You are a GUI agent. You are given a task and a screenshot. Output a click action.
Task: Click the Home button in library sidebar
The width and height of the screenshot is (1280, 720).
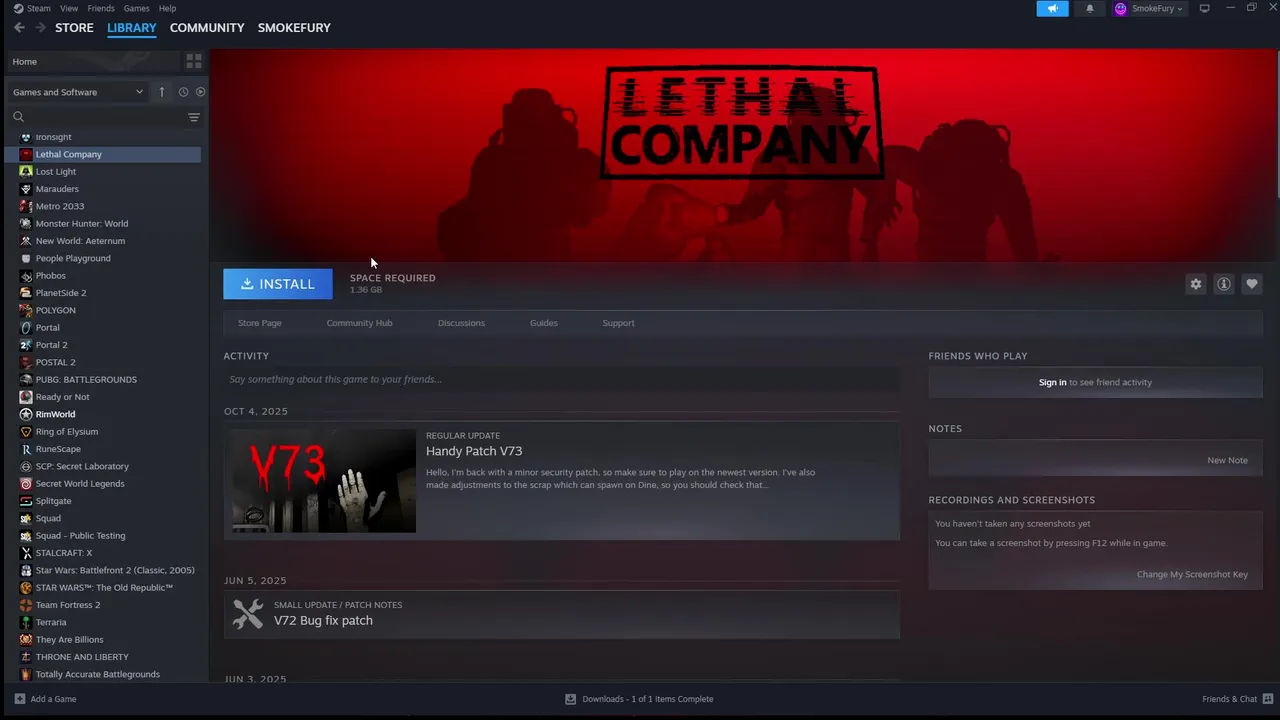coord(94,61)
